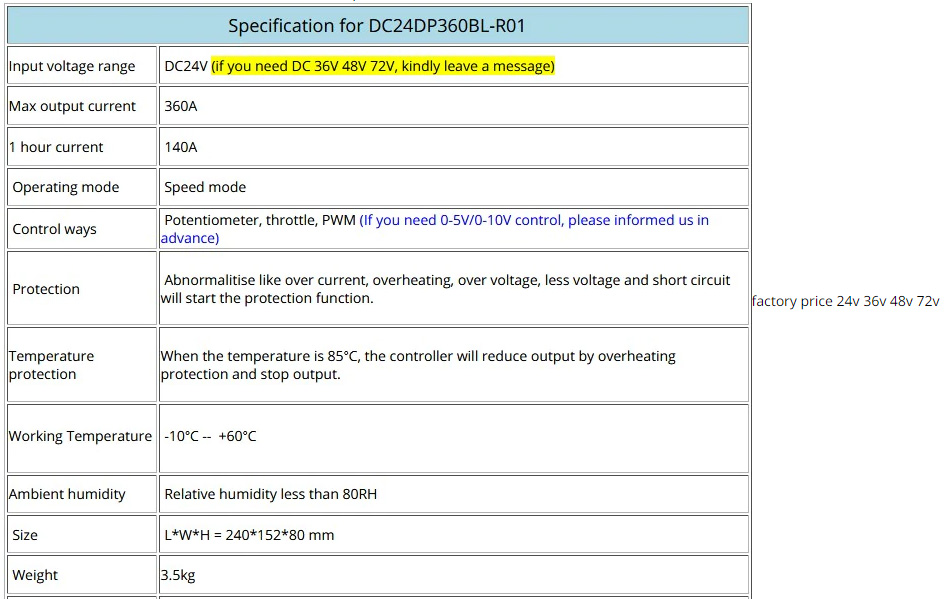This screenshot has width=951, height=599.
Task: Click the '-10°C -- +60°C' value
Action: tap(210, 437)
